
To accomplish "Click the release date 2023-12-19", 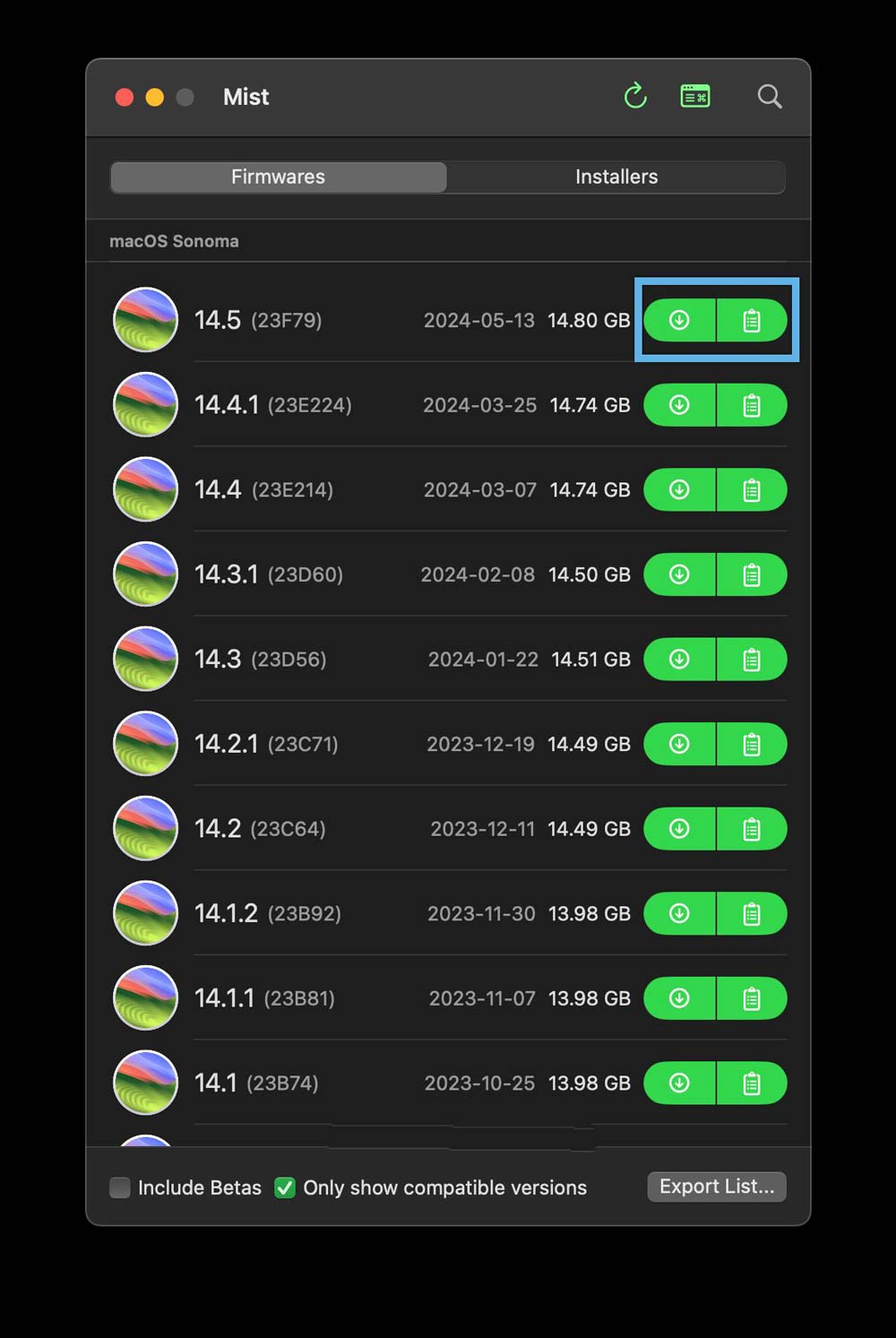I will click(480, 744).
